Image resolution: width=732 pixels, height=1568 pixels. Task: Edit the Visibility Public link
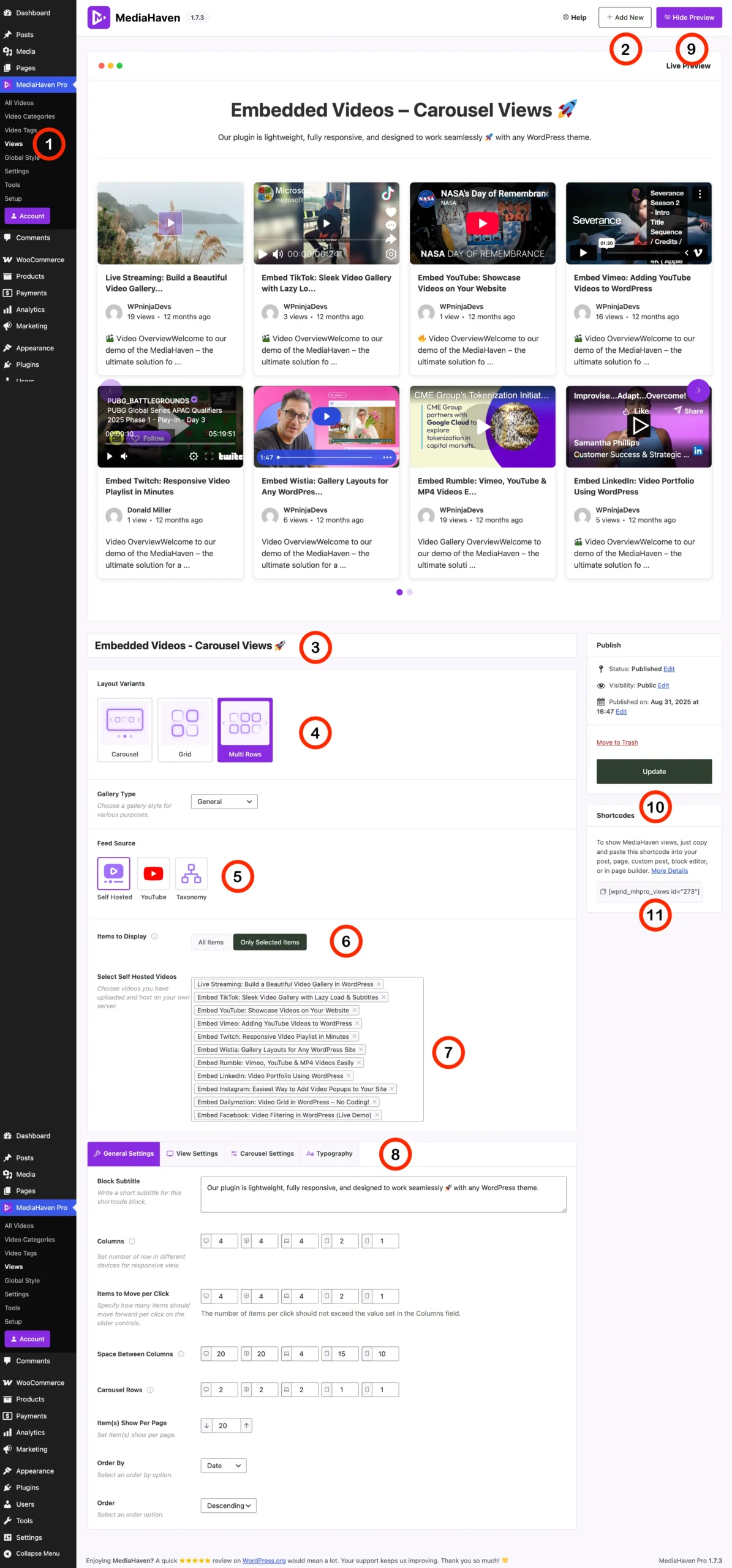(x=663, y=685)
